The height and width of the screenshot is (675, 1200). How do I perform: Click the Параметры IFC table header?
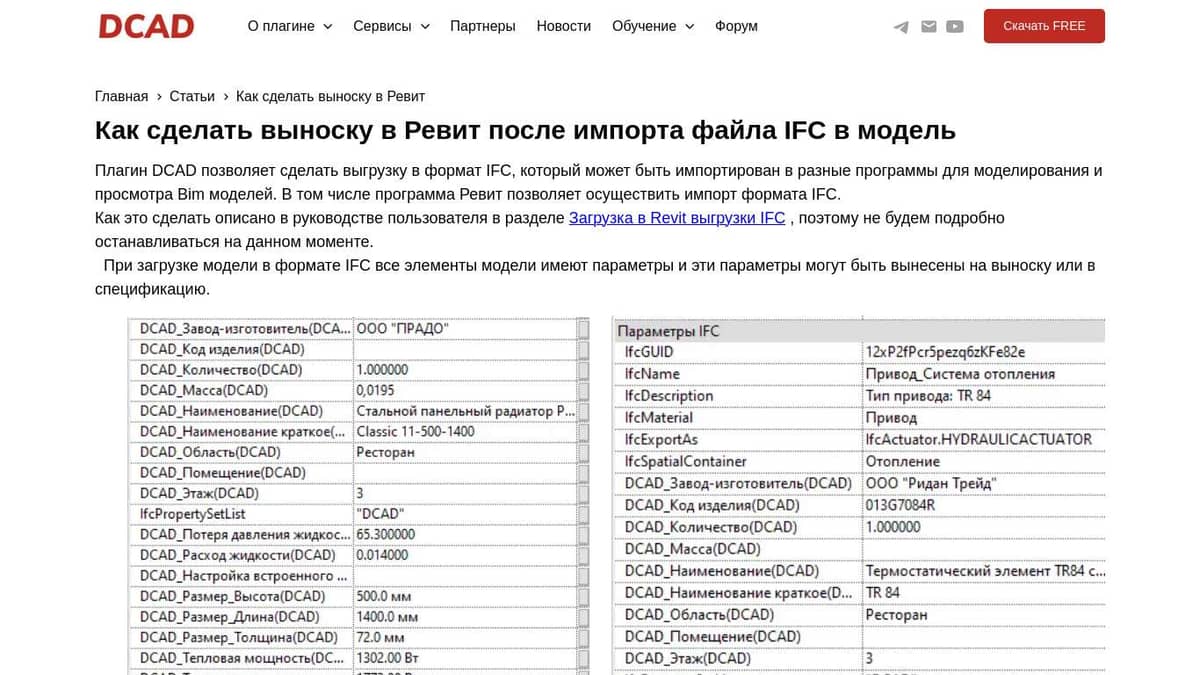[668, 331]
